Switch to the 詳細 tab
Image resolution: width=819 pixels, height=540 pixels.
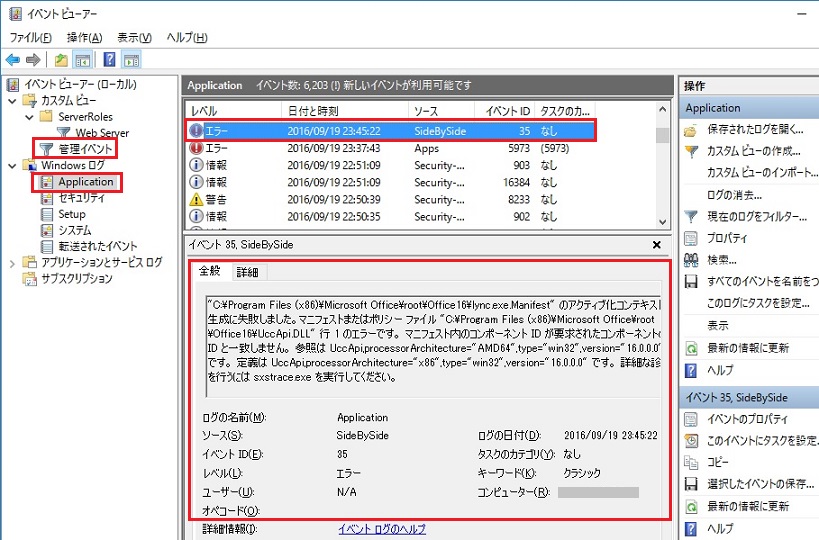point(248,272)
